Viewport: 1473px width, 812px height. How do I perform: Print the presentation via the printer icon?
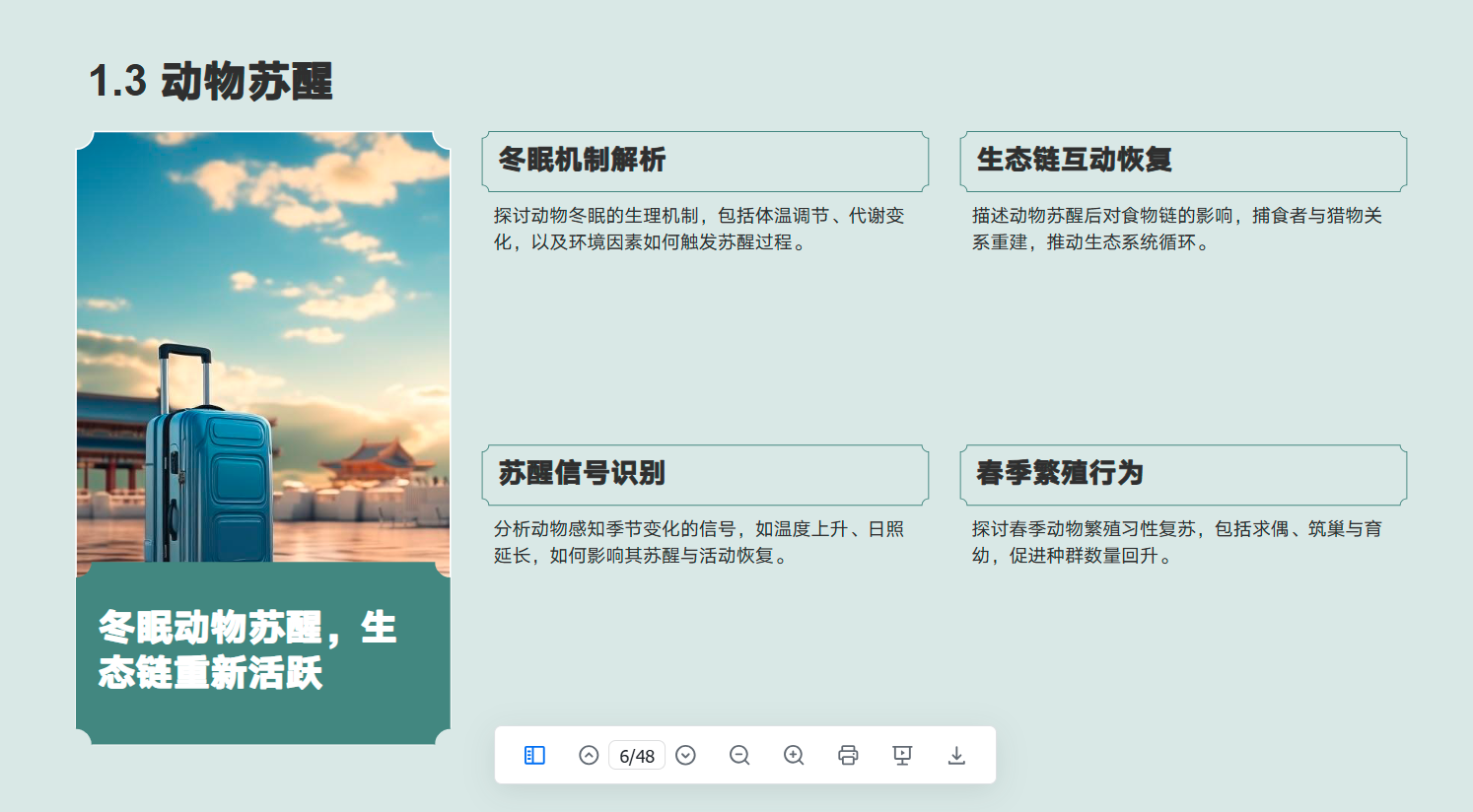(848, 755)
